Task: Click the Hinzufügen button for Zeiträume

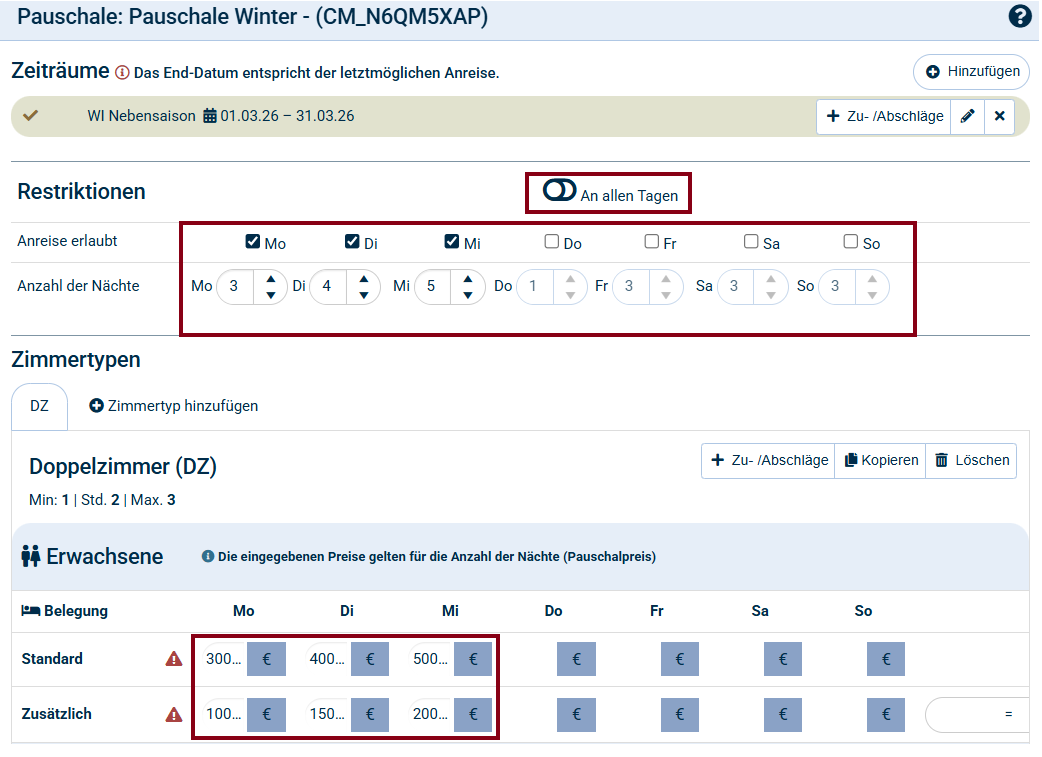Action: [x=972, y=72]
